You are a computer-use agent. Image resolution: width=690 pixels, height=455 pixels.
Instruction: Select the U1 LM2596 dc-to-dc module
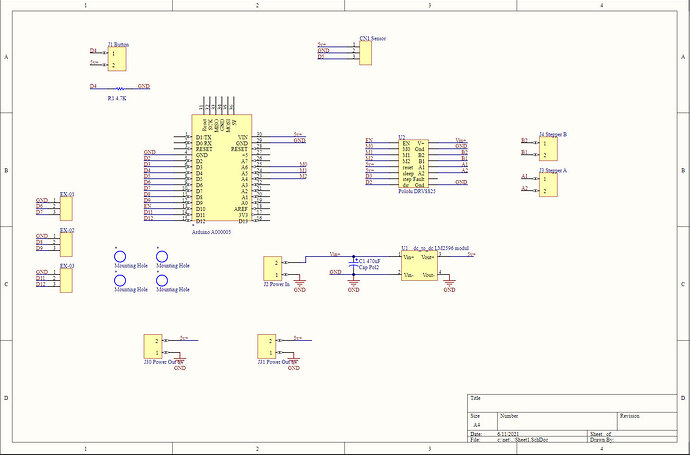(419, 266)
